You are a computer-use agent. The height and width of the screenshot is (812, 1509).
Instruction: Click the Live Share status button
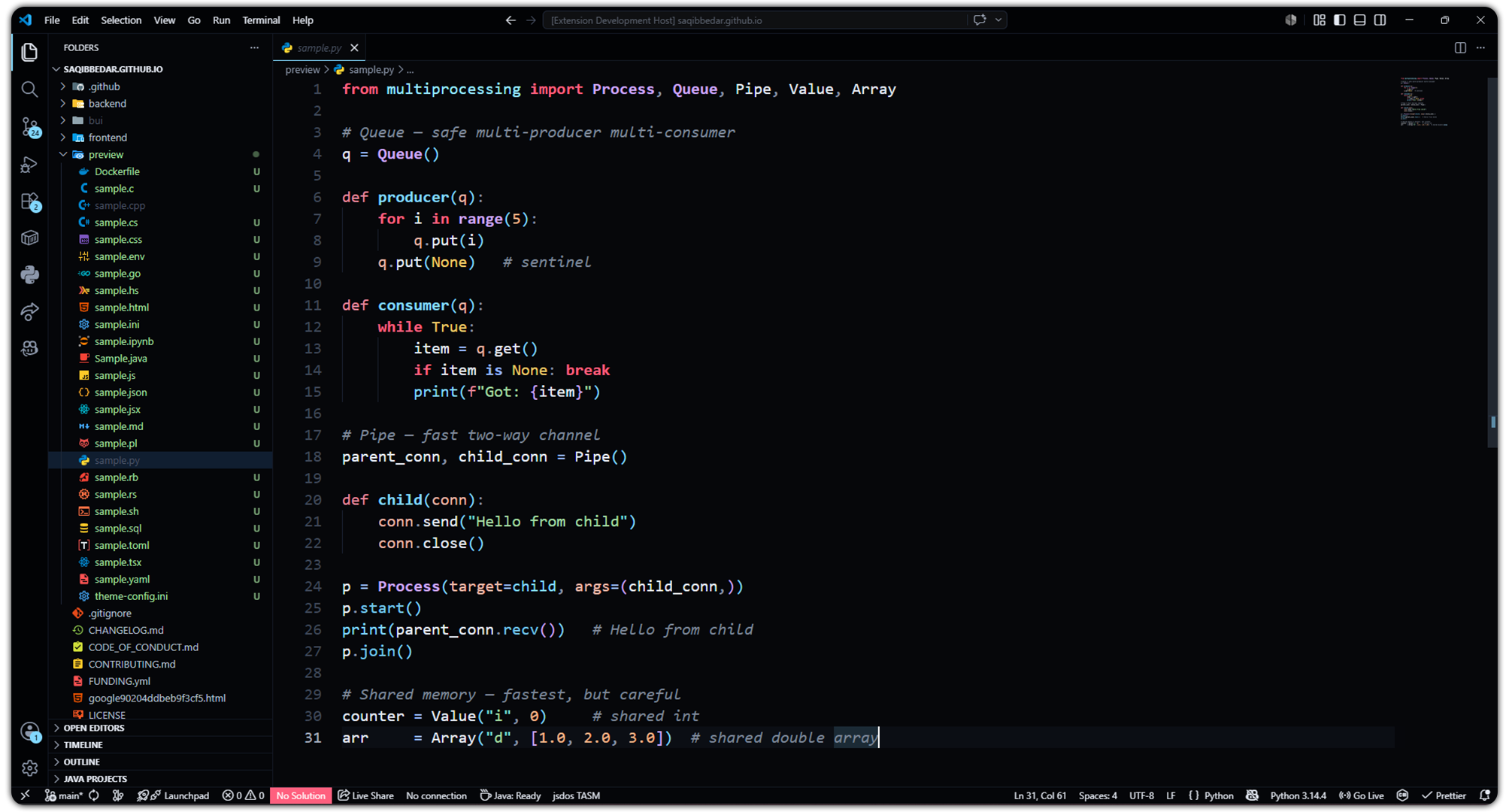[365, 795]
